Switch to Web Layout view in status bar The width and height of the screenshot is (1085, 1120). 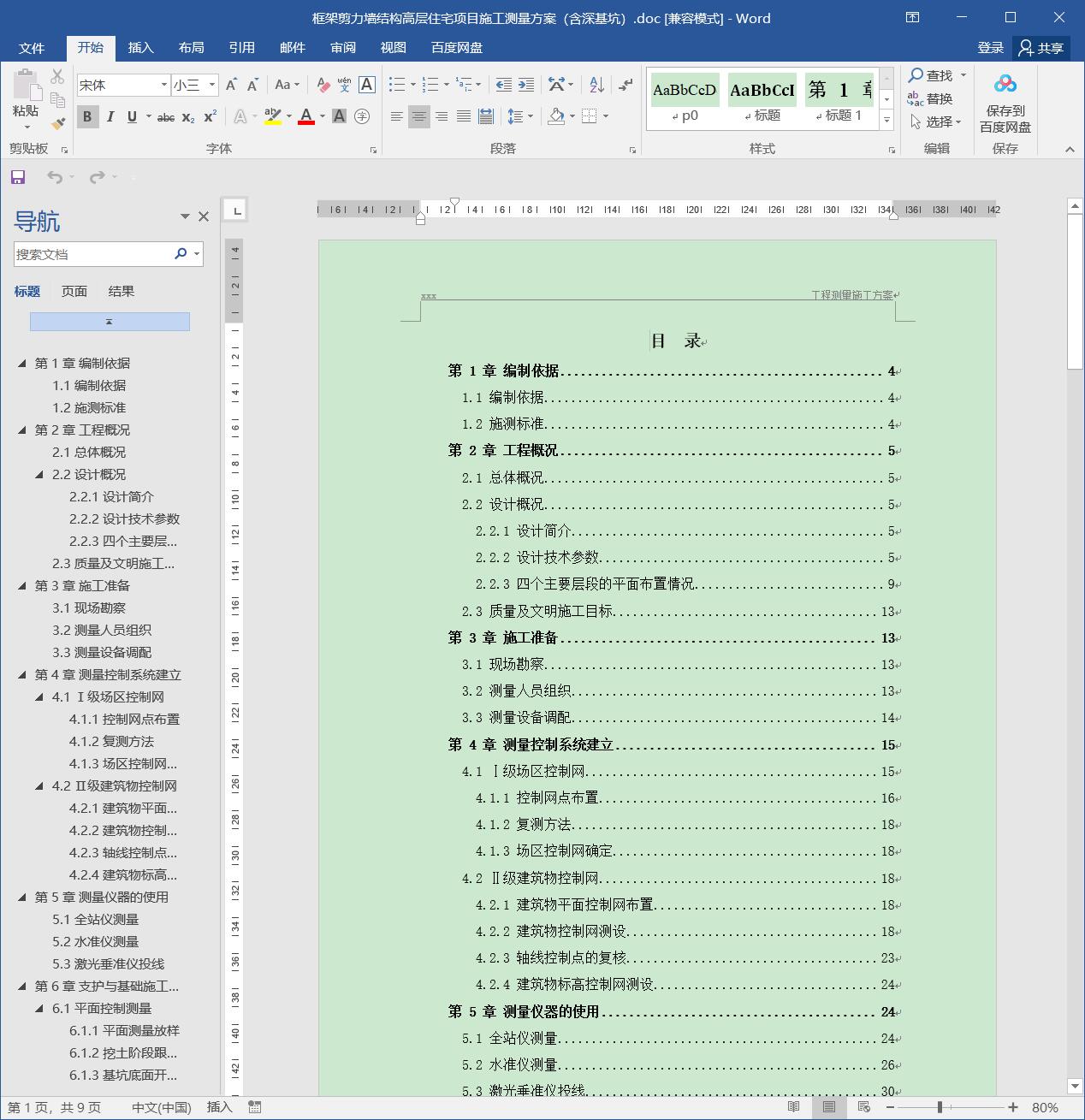[863, 1107]
